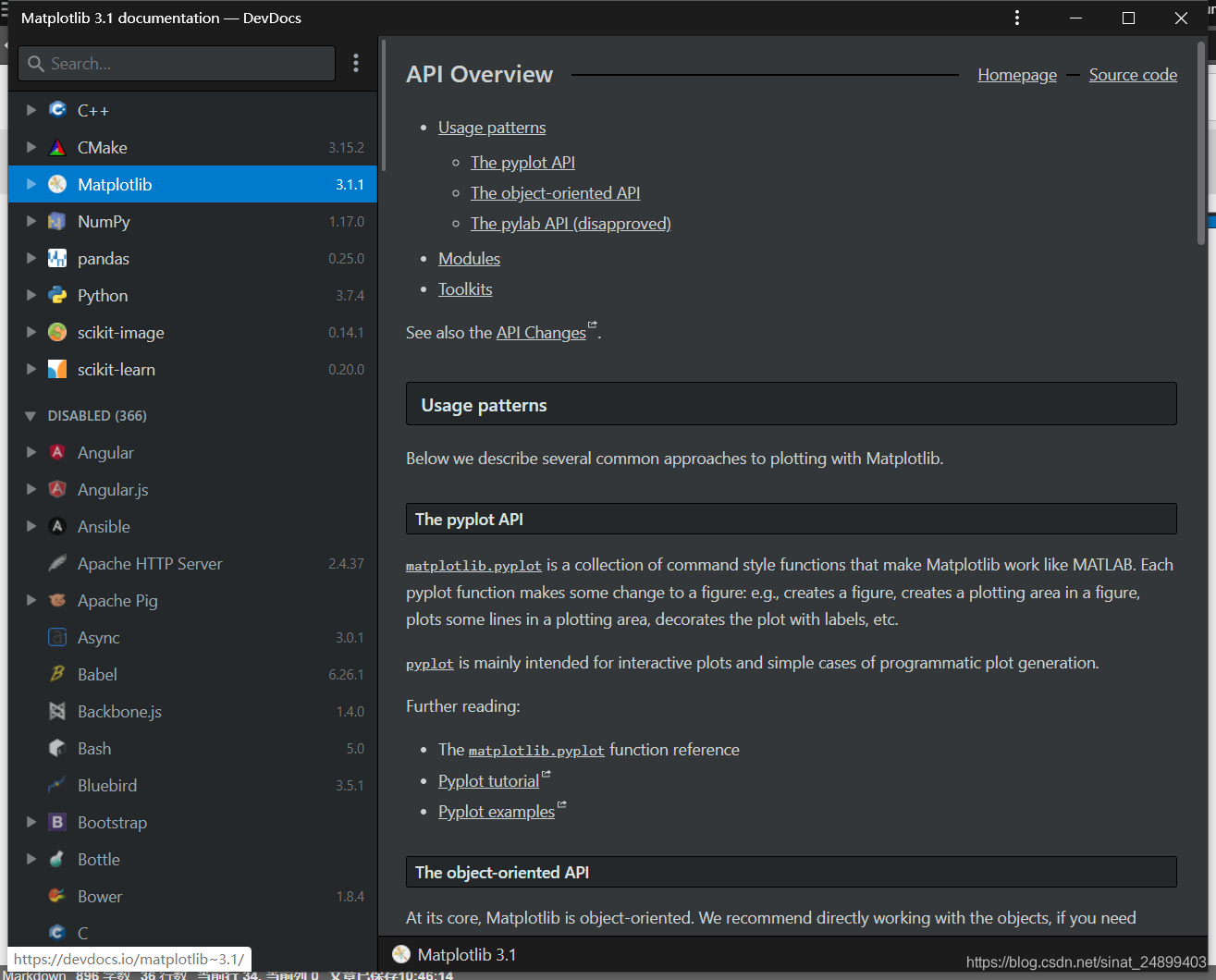Open the Modules link
The height and width of the screenshot is (980, 1216).
pyautogui.click(x=469, y=259)
